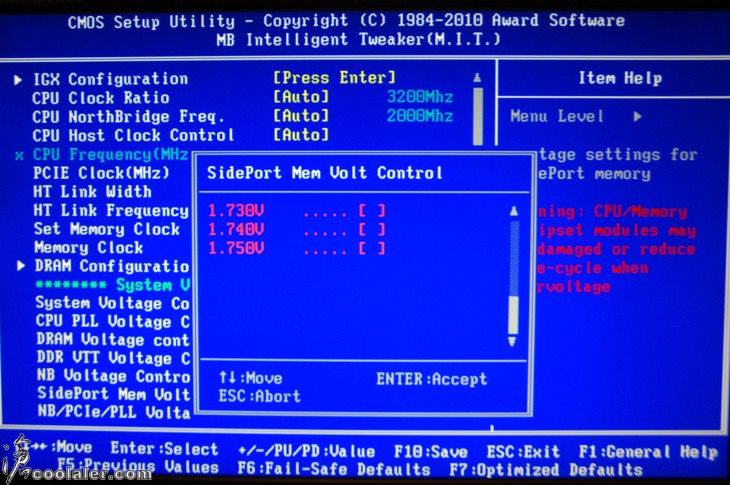Viewport: 730px width, 485px height.
Task: Click the main menu scrollbar up arrow
Action: click(477, 78)
